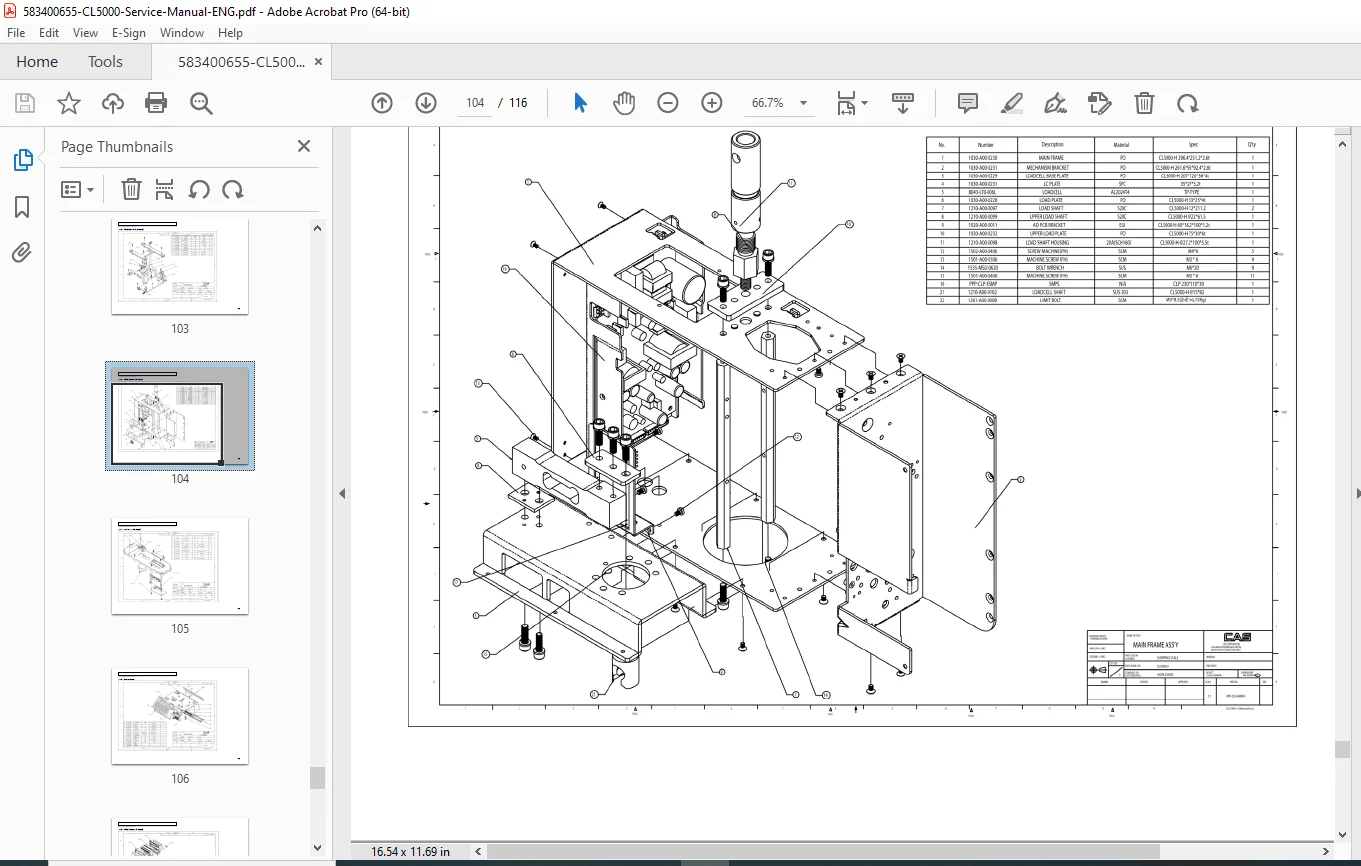
Task: Select the highlight text pen tool
Action: (x=1012, y=103)
